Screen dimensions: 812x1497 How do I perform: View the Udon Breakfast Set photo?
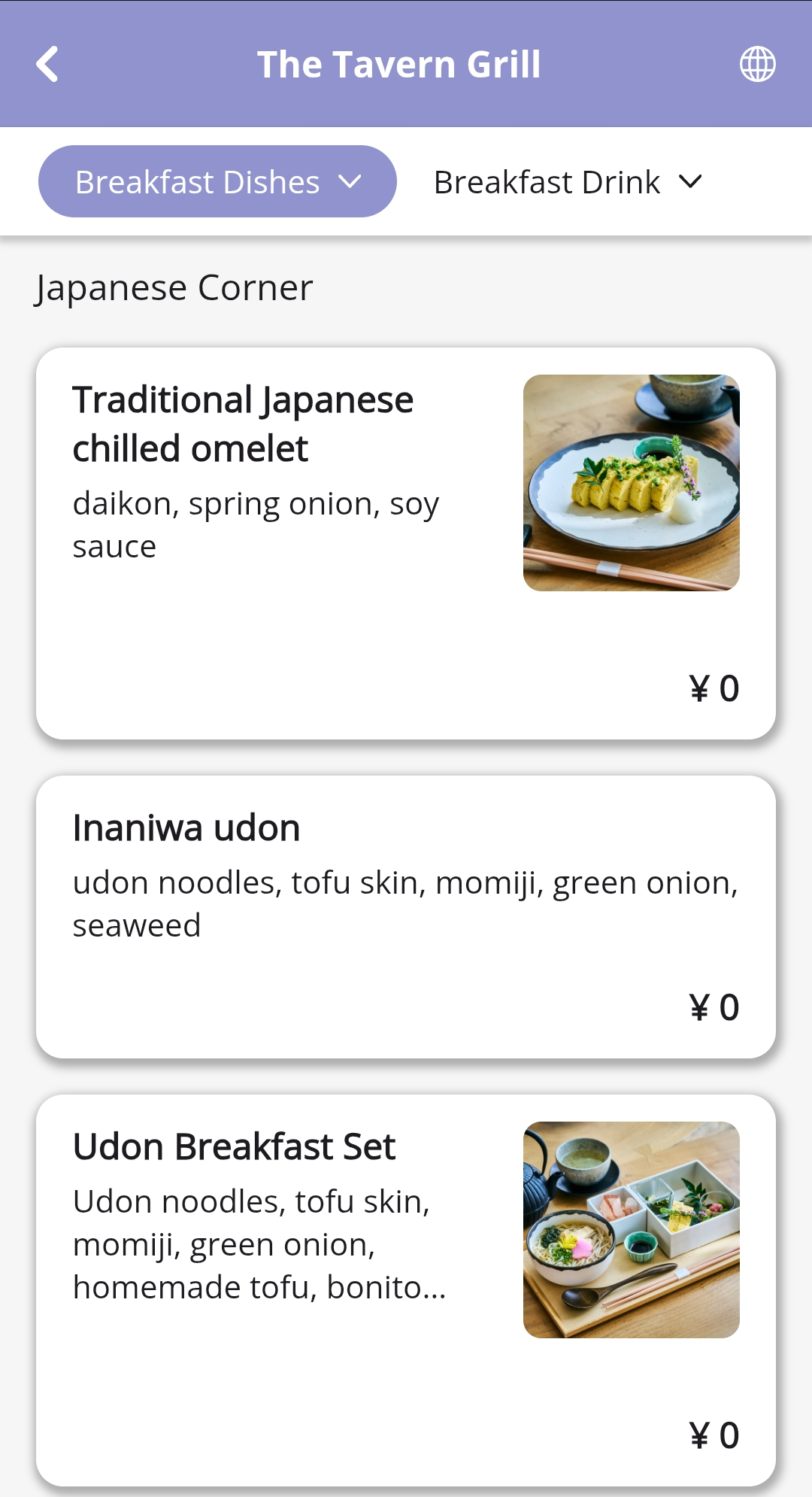[631, 1229]
